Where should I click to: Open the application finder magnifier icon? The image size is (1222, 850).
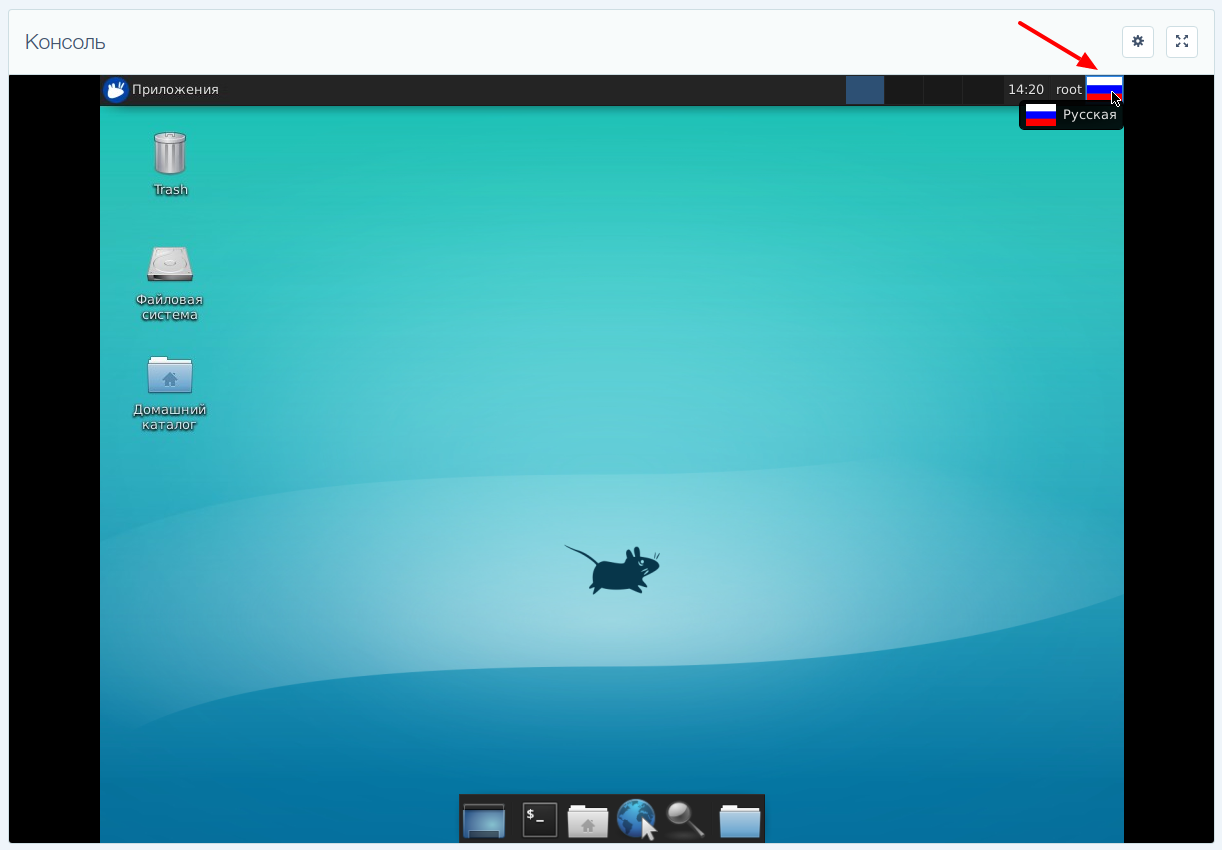[686, 820]
